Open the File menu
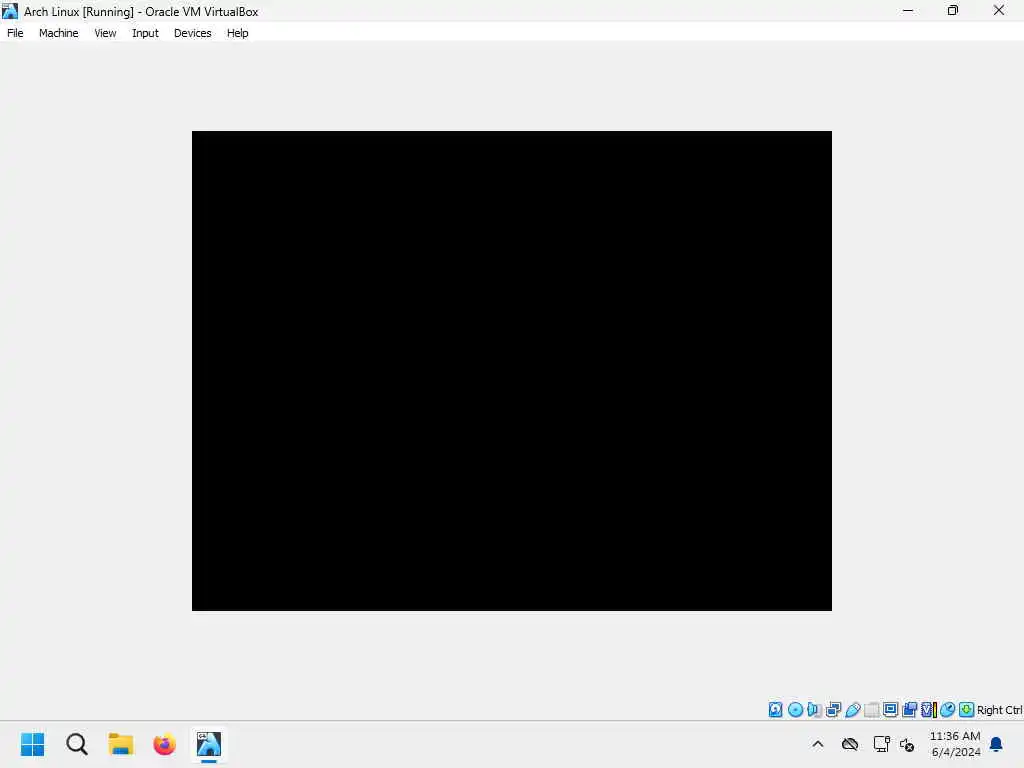1024x768 pixels. (15, 33)
